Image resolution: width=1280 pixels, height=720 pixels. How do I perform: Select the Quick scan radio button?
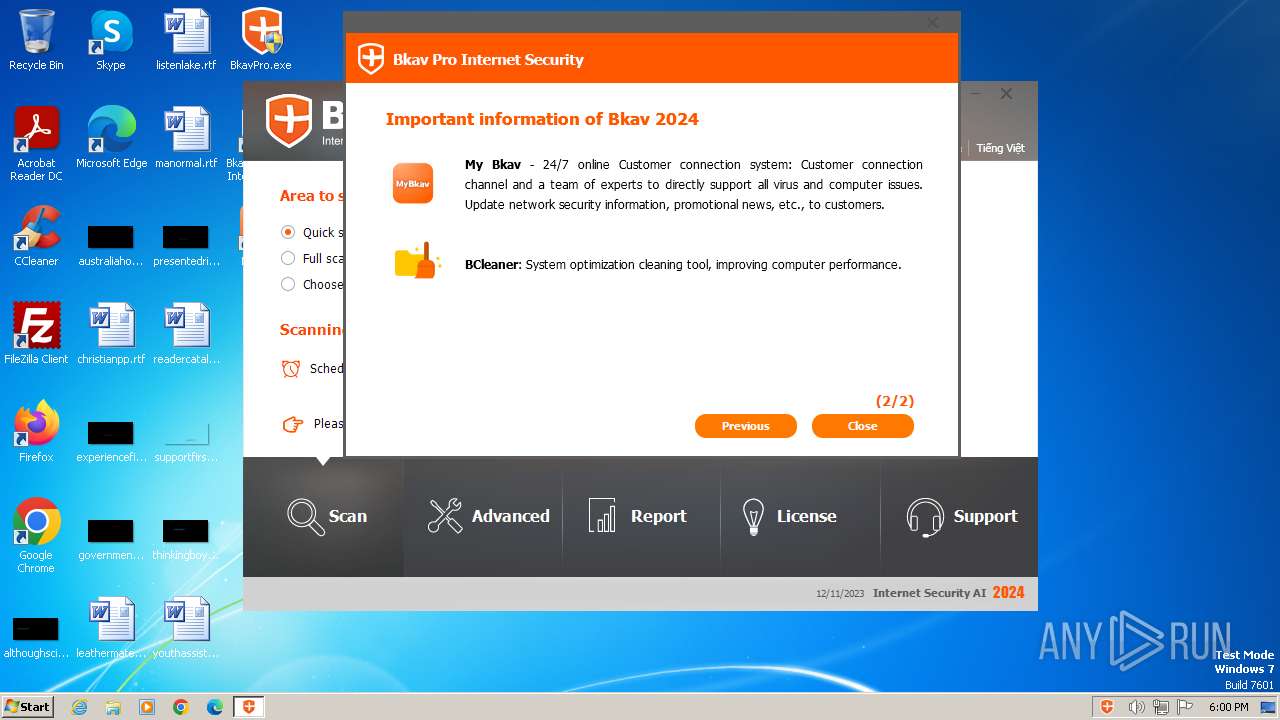click(288, 232)
